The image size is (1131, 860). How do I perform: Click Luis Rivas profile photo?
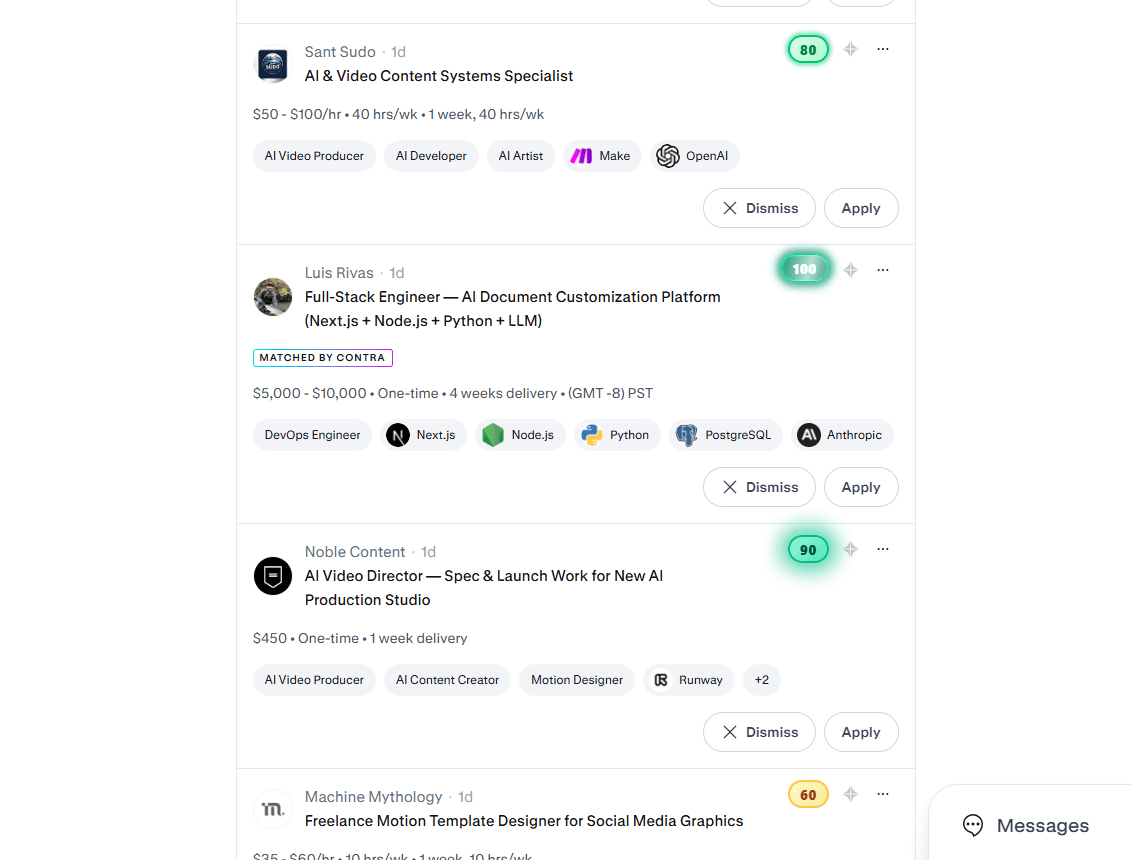tap(273, 297)
